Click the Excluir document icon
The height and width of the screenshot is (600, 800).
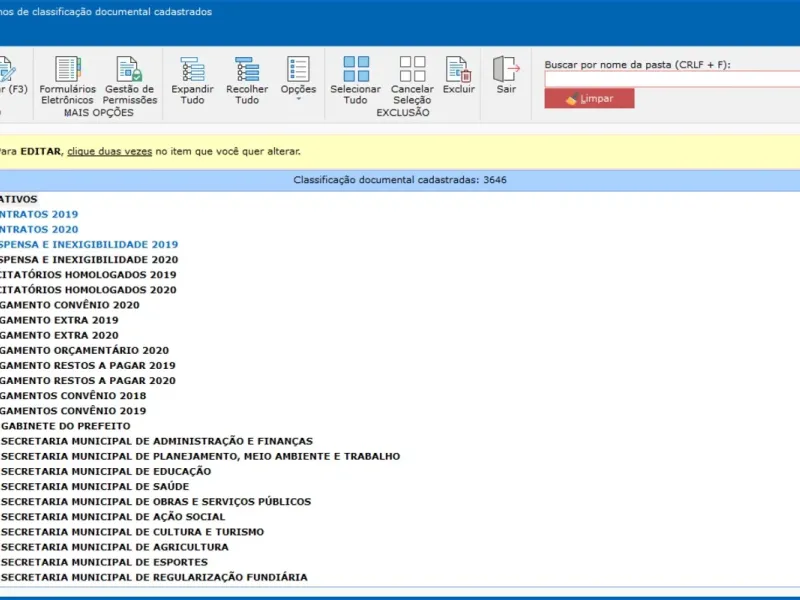click(x=458, y=69)
